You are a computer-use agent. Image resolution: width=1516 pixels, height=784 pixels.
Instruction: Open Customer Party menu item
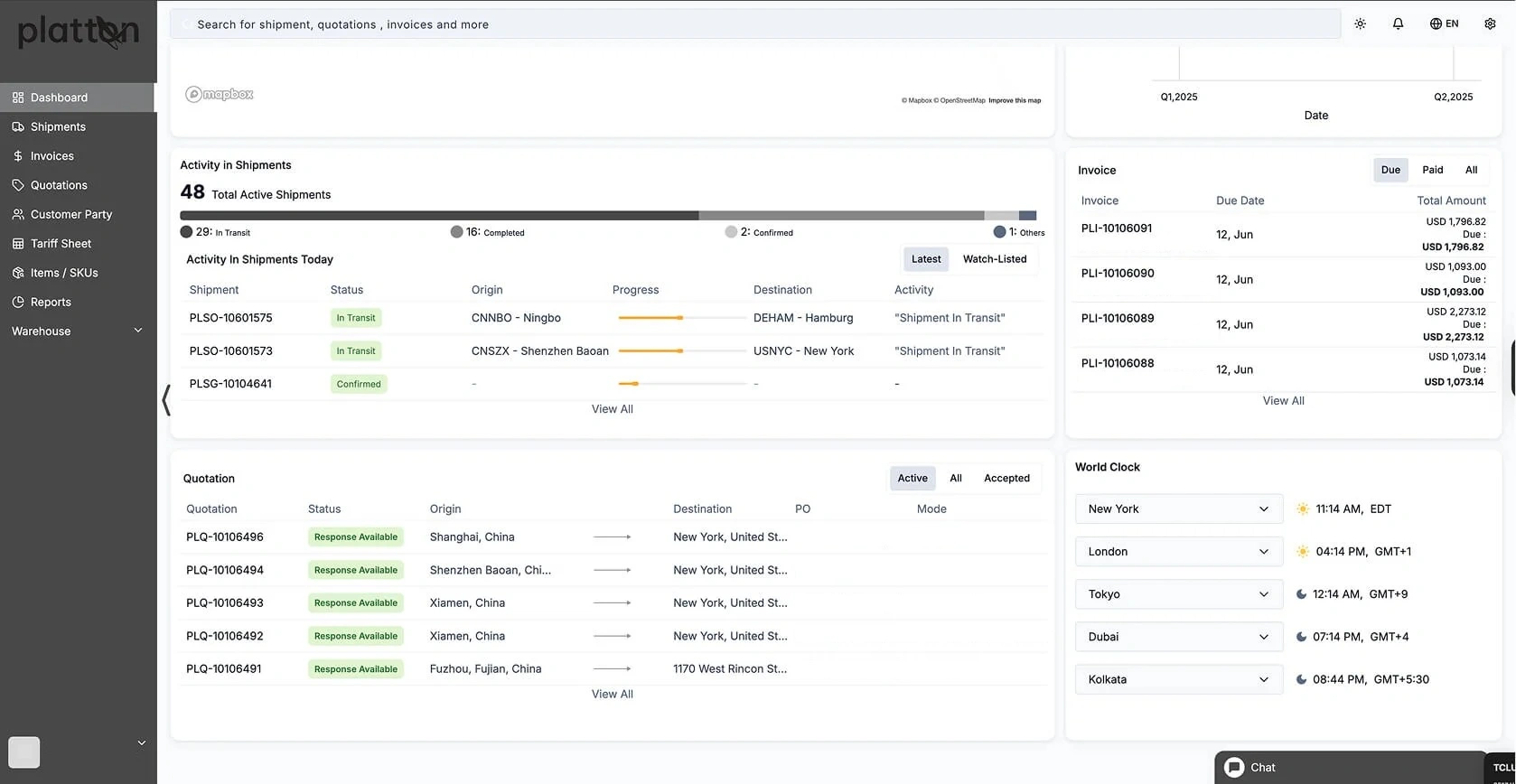71,215
